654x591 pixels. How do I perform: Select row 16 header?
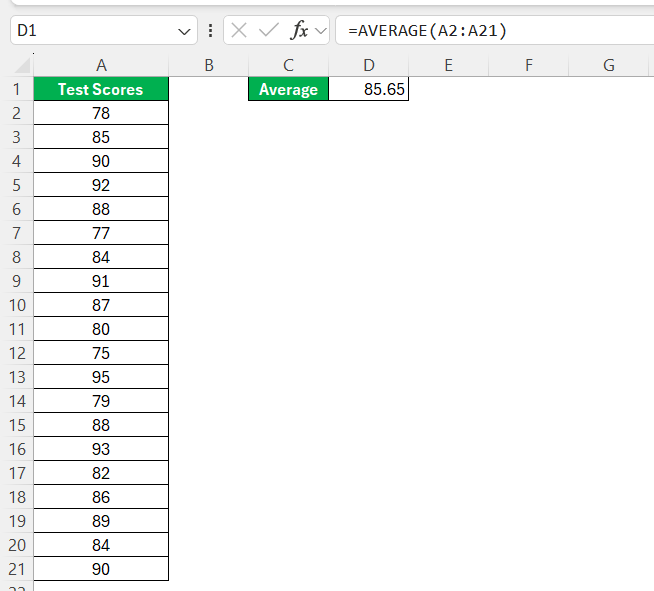[x=17, y=449]
